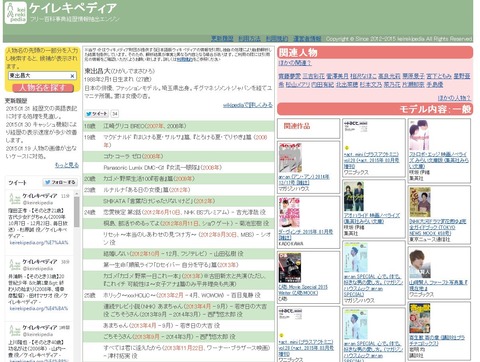The height and width of the screenshot is (362, 480).
Task: Open the アオハライド 映画ノベライズ link
Action: [372, 218]
